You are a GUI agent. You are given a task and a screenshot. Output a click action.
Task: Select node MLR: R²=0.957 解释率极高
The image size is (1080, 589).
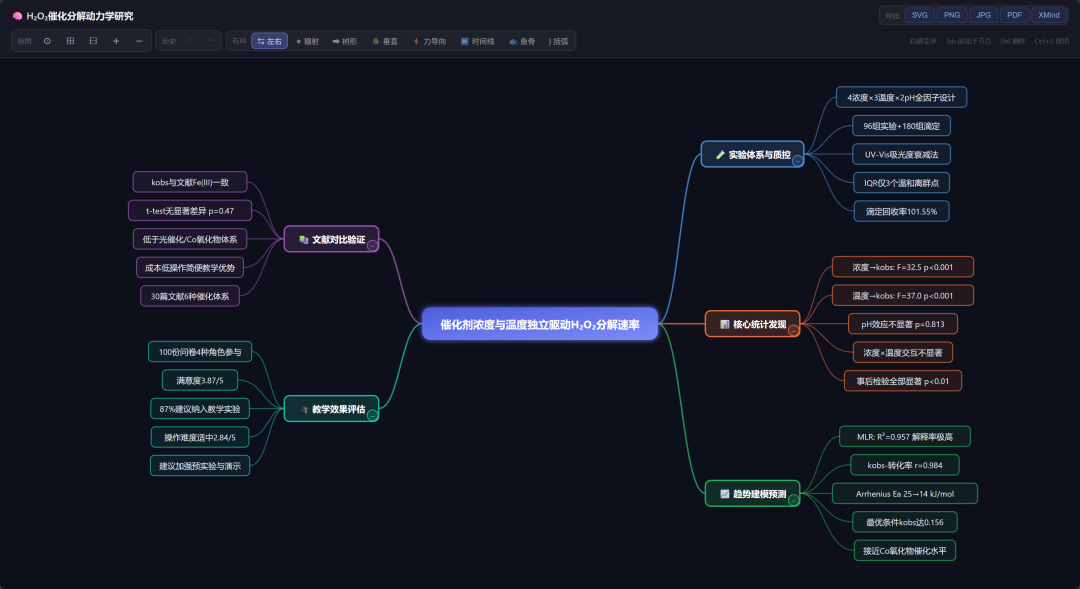pos(904,436)
